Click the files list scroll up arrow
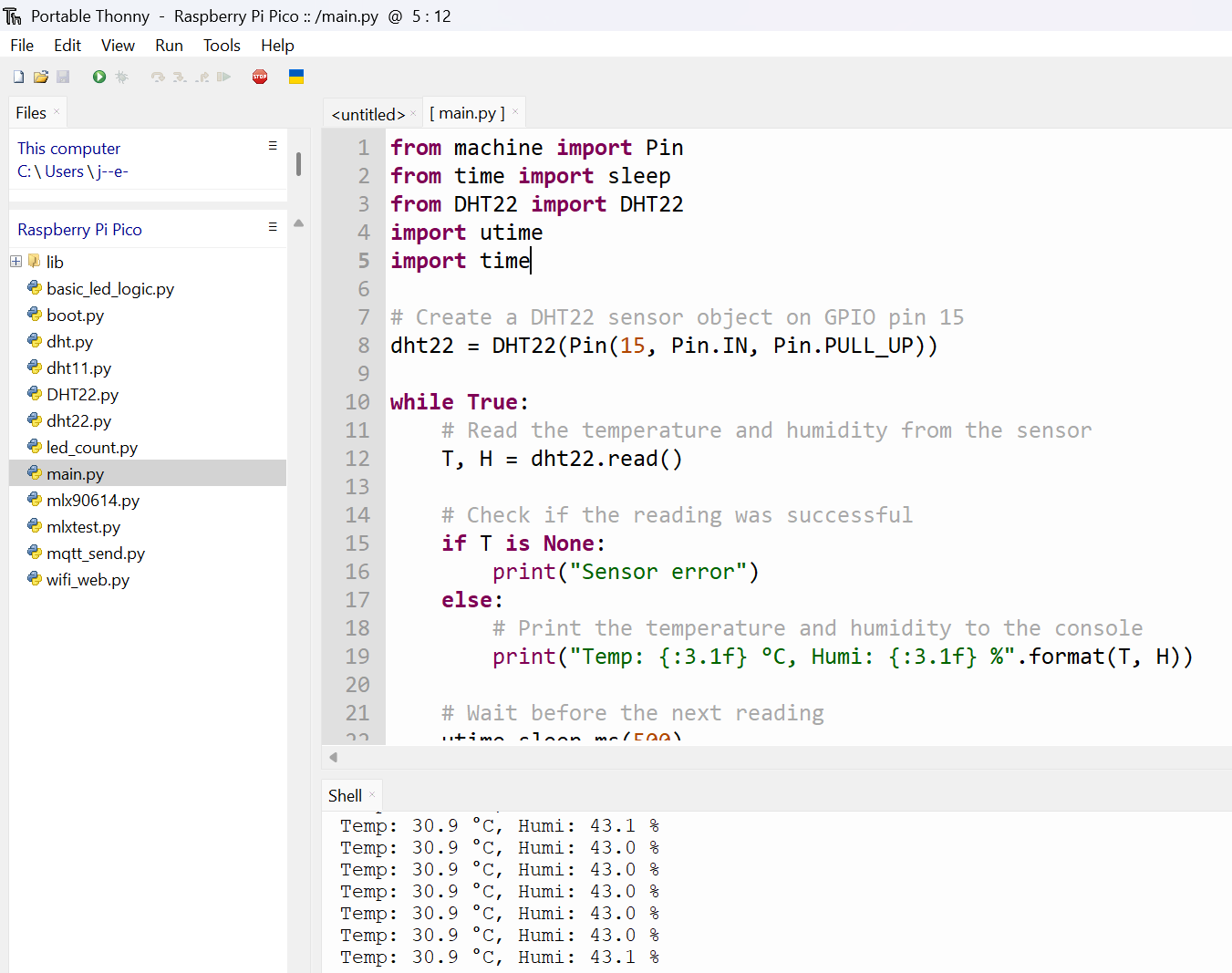 (x=298, y=223)
